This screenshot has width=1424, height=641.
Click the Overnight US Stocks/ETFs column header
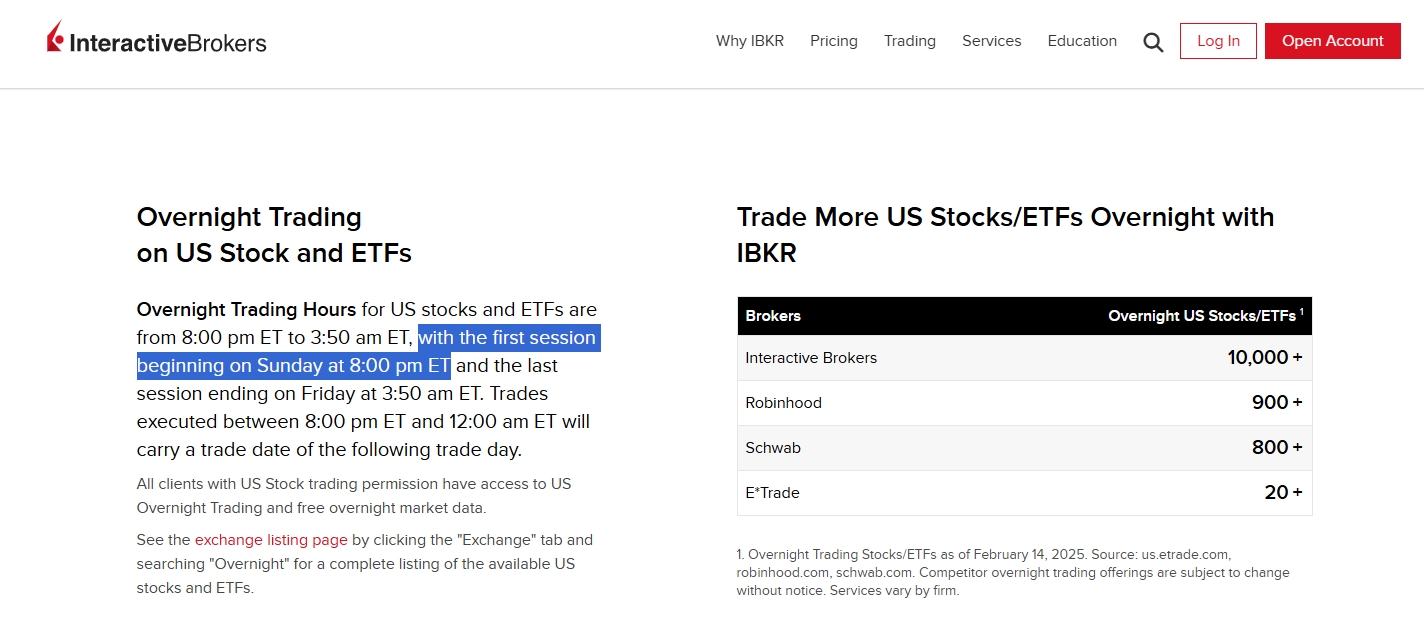click(1204, 316)
